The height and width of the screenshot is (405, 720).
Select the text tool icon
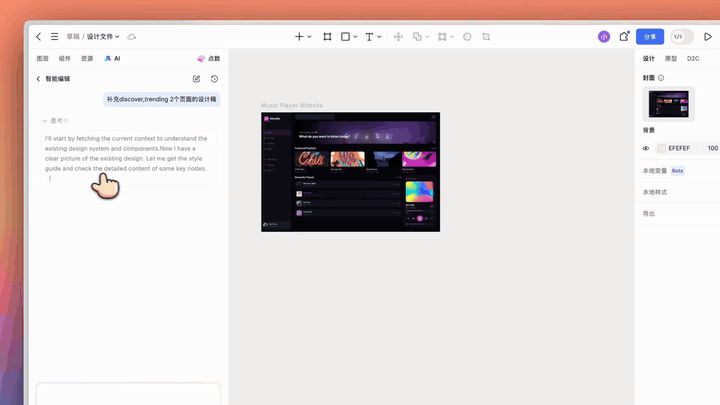(369, 37)
